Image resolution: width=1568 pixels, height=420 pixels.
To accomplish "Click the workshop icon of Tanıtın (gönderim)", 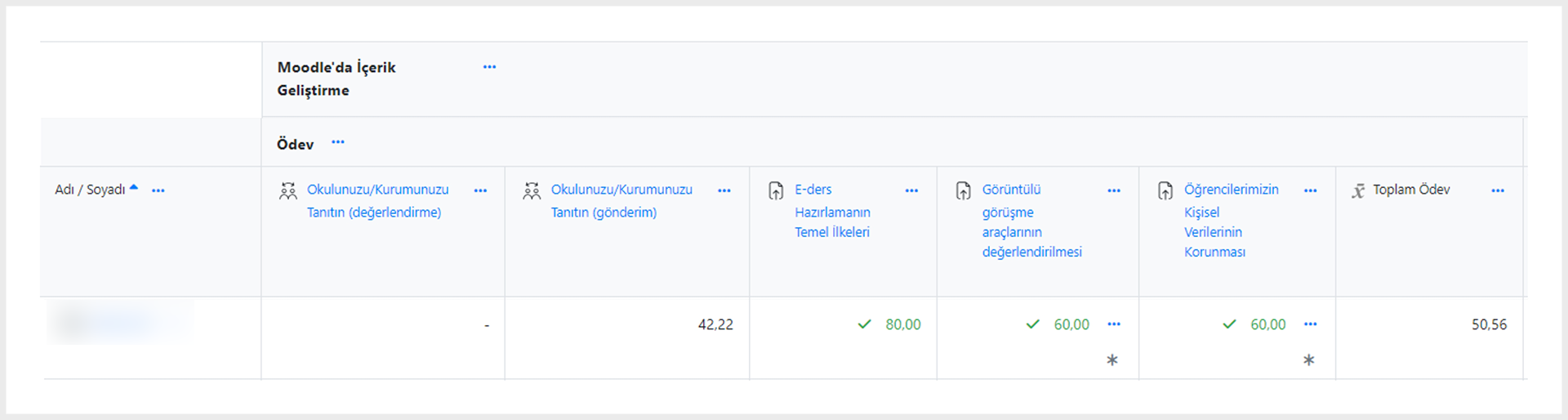I will 532,191.
